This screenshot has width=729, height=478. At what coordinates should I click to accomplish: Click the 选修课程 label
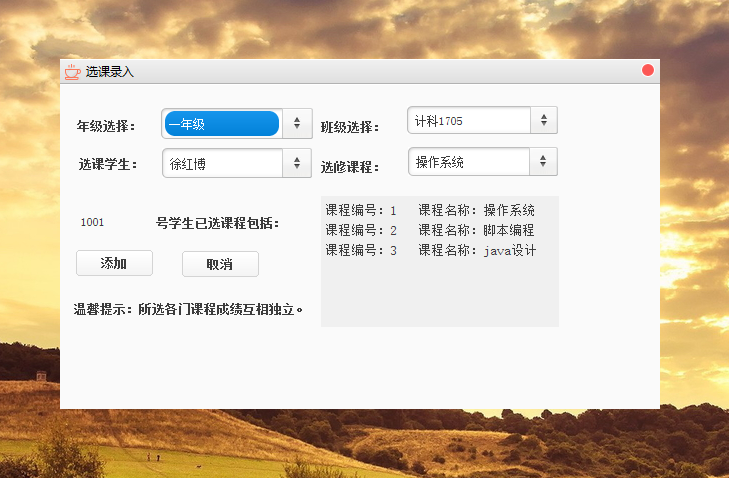(x=350, y=167)
